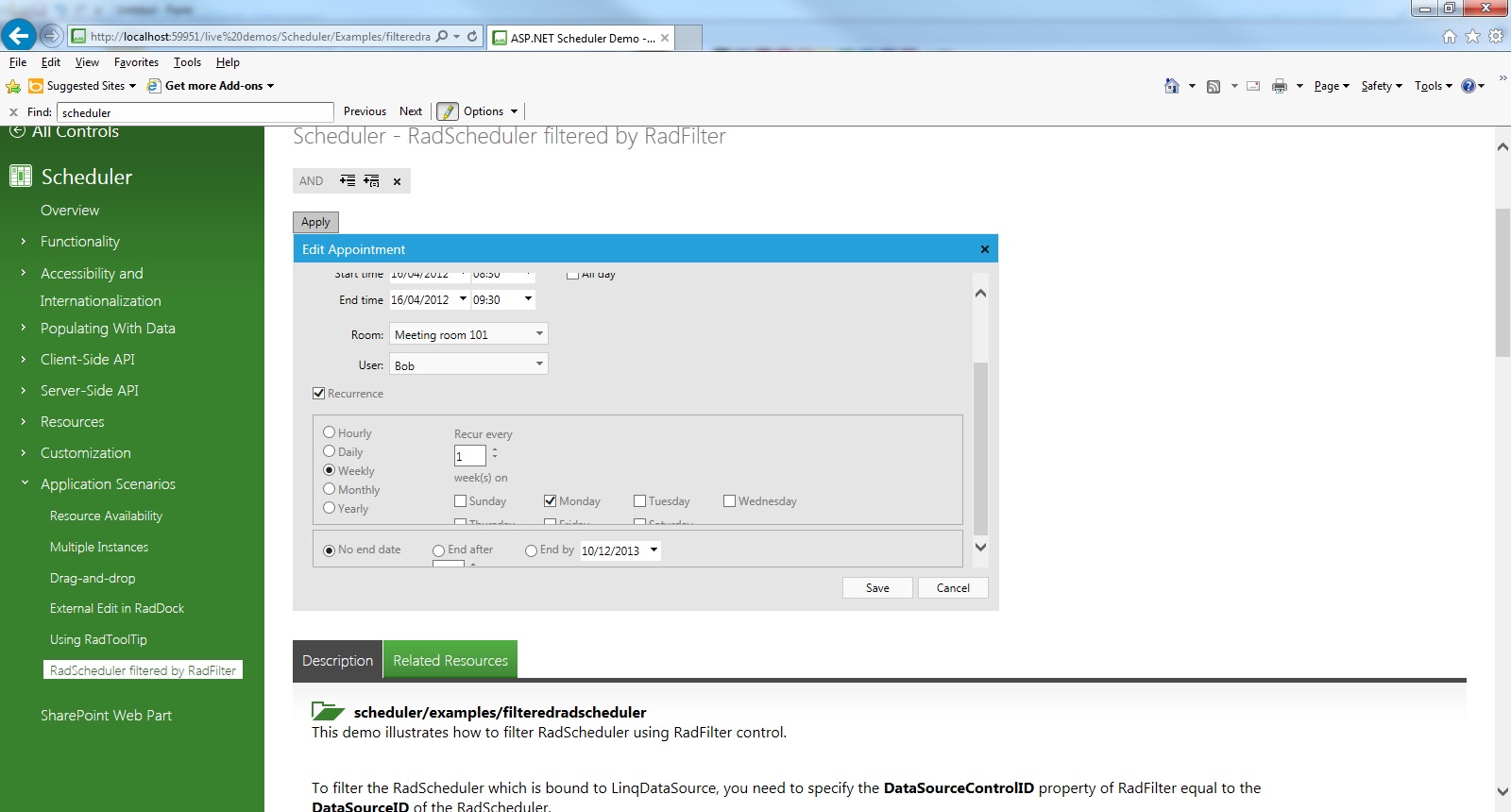Click Previous in the Find bar
The height and width of the screenshot is (812, 1511).
coord(365,111)
